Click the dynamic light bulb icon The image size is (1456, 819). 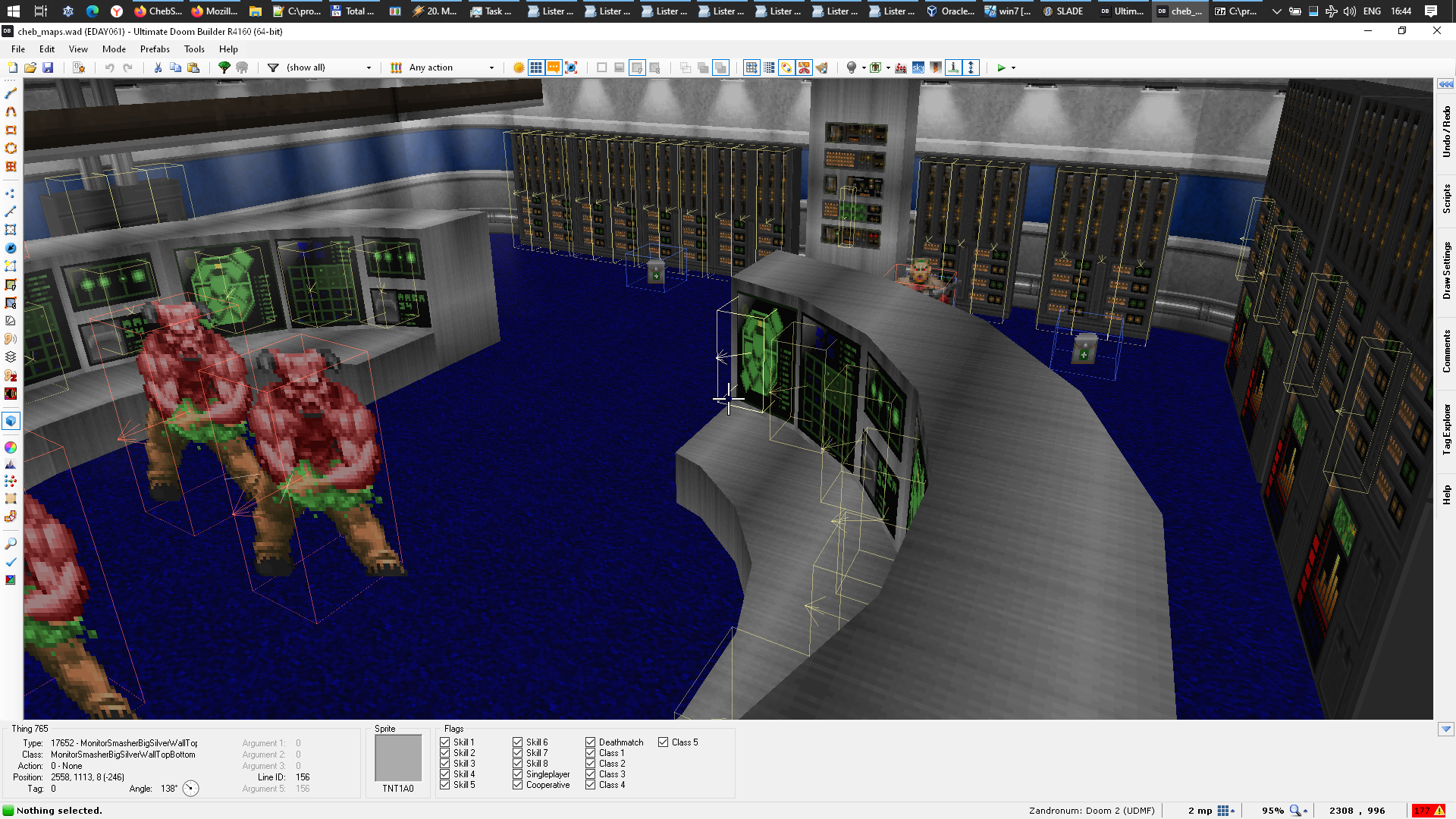point(852,67)
